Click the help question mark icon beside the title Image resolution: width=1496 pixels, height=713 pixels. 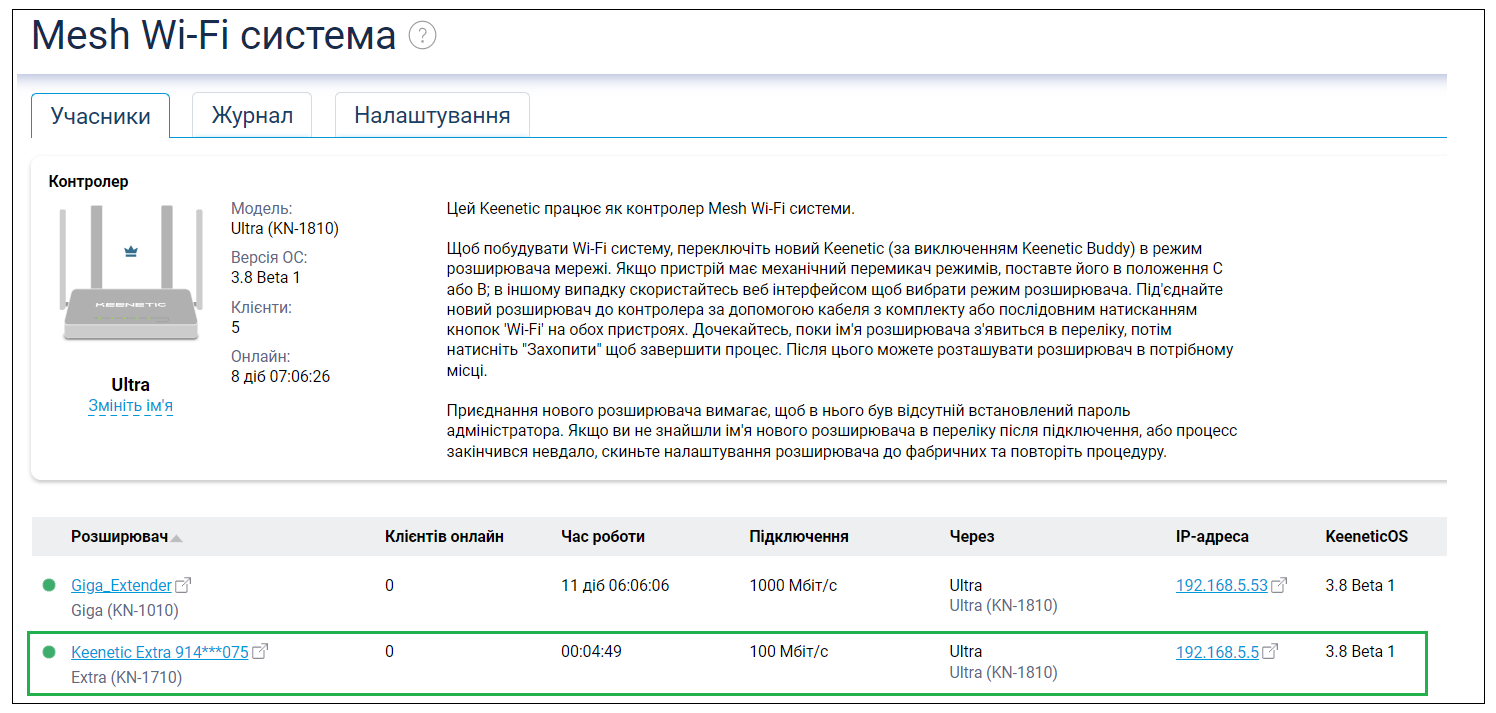click(x=422, y=37)
